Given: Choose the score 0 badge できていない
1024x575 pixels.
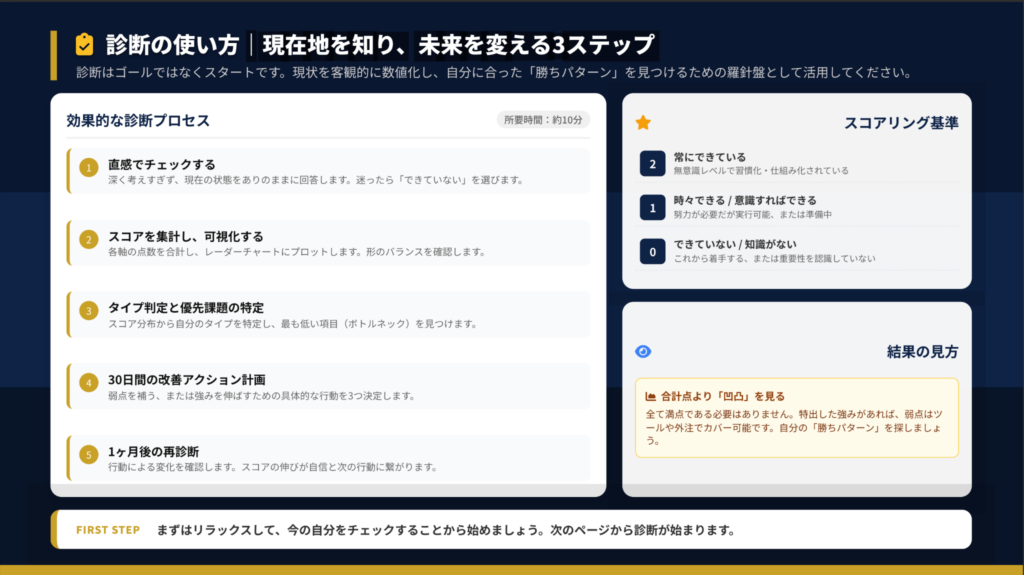Looking at the screenshot, I should tap(652, 252).
